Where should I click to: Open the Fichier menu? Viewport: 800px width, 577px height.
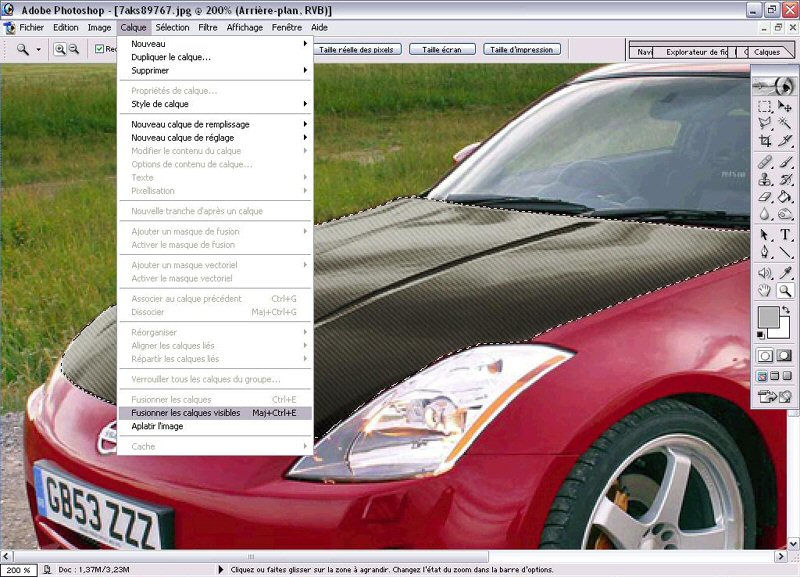(31, 28)
